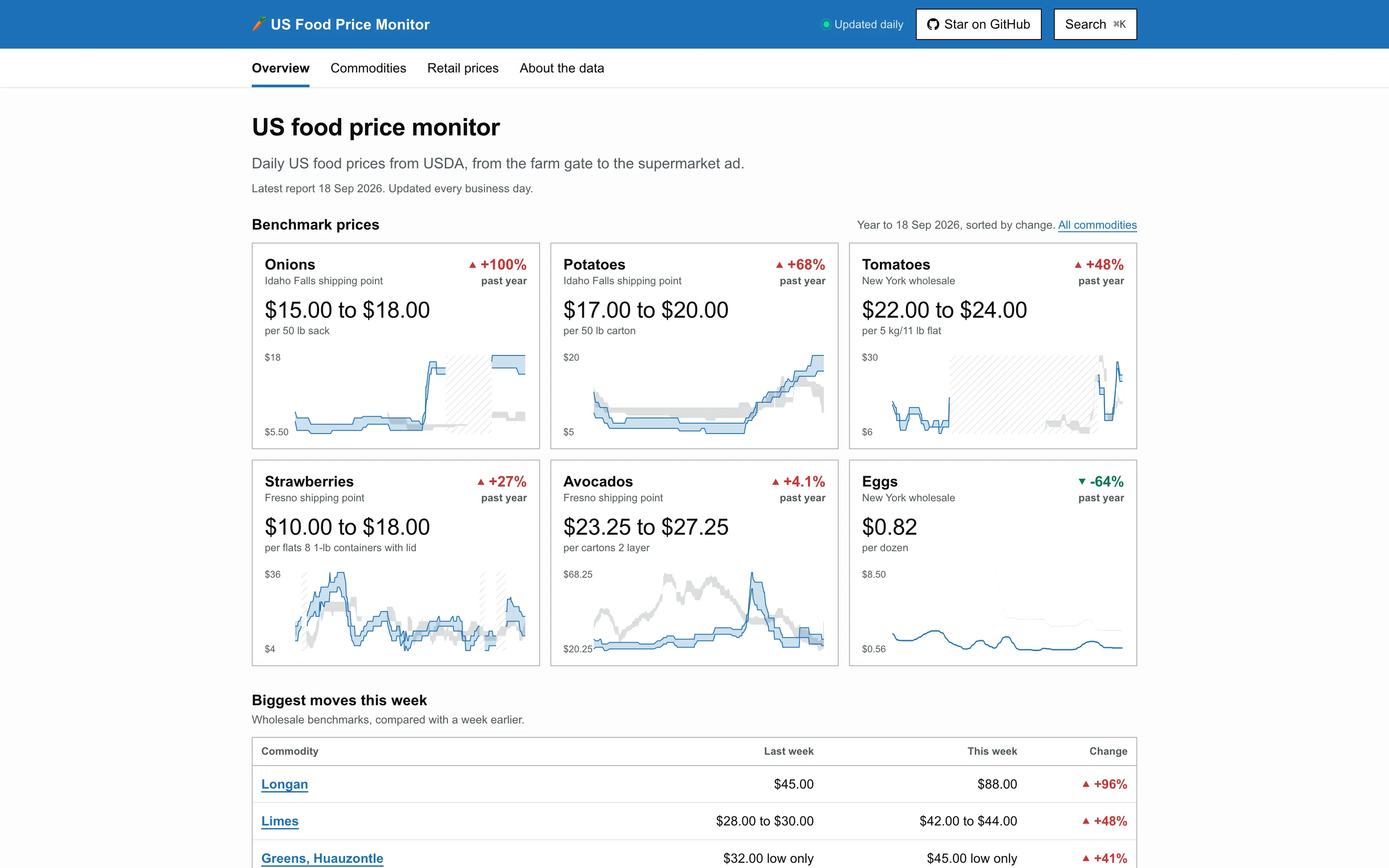The image size is (1389, 868).
Task: Click the US Food Price Monitor site title
Action: [350, 24]
